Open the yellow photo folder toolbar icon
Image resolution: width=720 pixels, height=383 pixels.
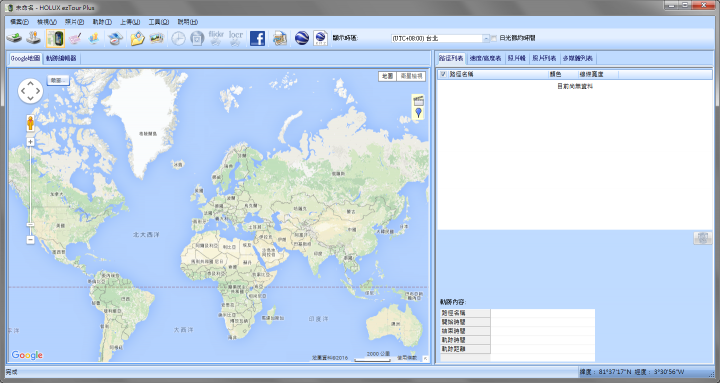pos(137,39)
